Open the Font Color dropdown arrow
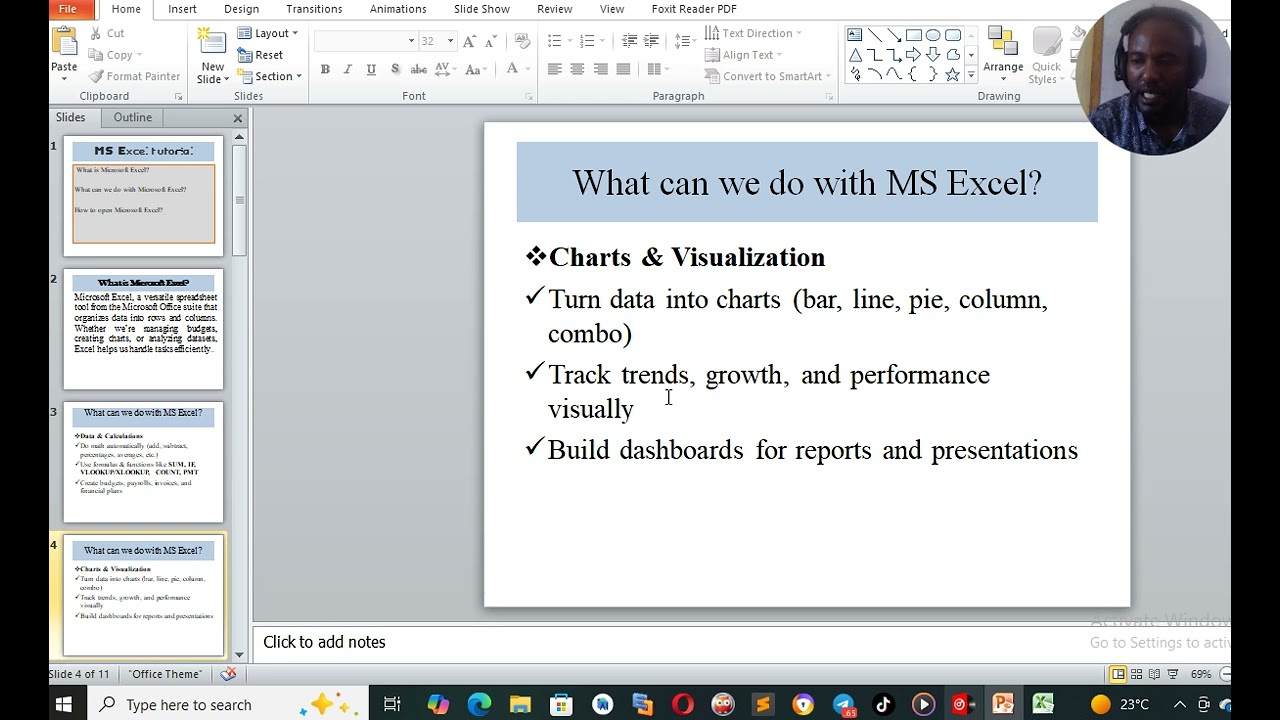1280x720 pixels. pyautogui.click(x=527, y=69)
